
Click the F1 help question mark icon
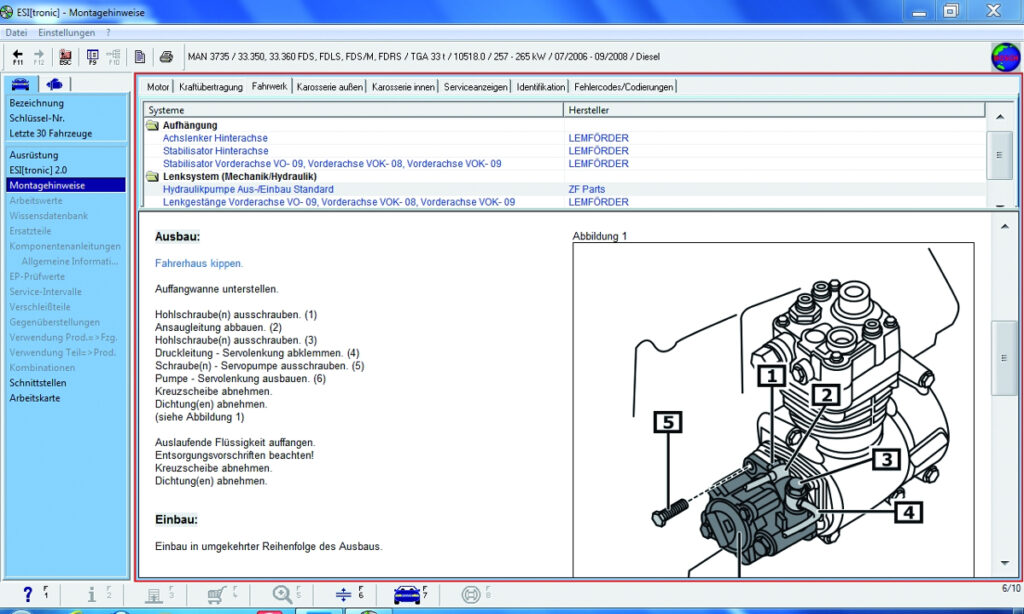(x=28, y=594)
